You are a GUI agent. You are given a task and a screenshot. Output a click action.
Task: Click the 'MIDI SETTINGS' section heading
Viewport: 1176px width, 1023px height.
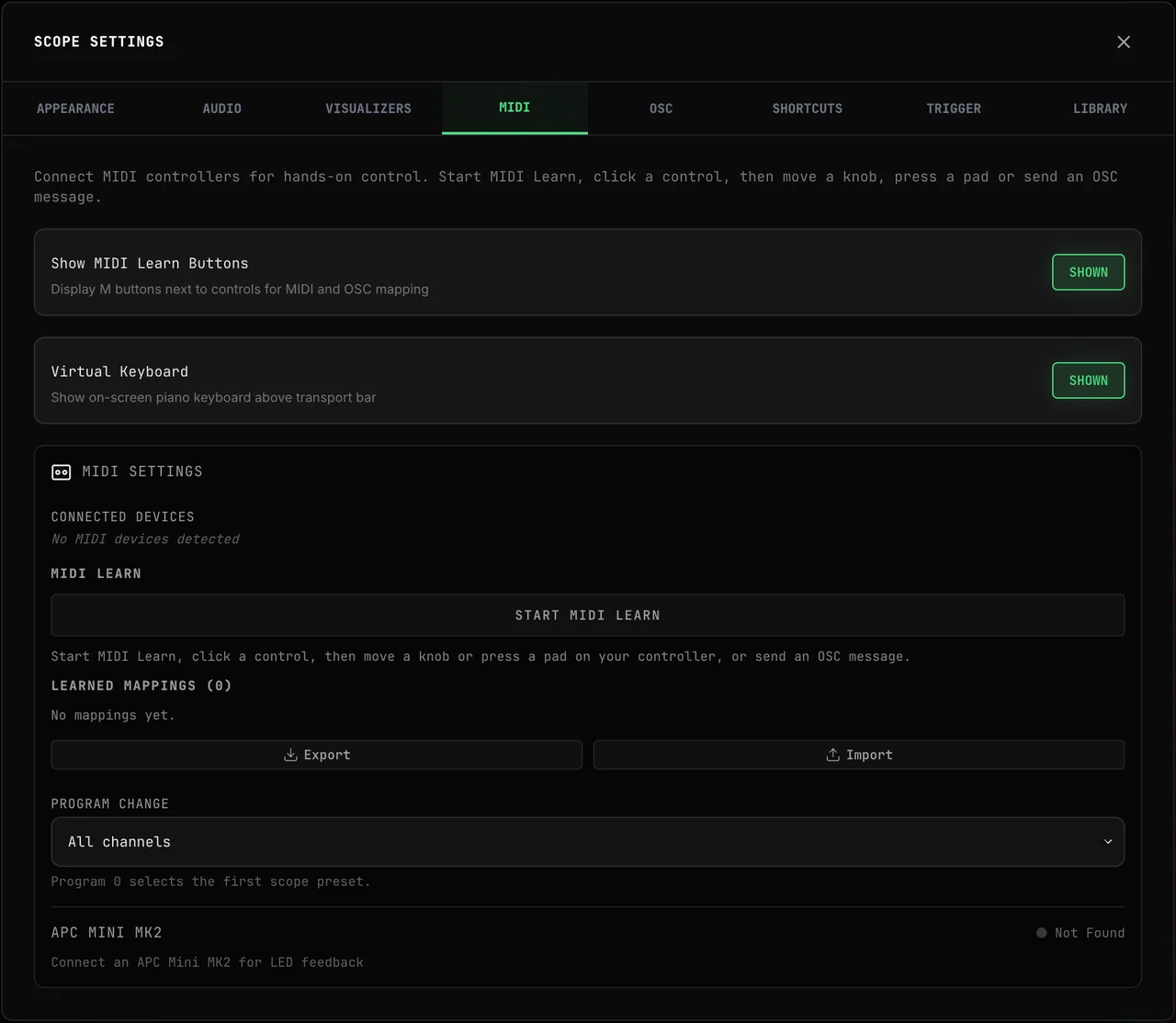[x=142, y=472]
